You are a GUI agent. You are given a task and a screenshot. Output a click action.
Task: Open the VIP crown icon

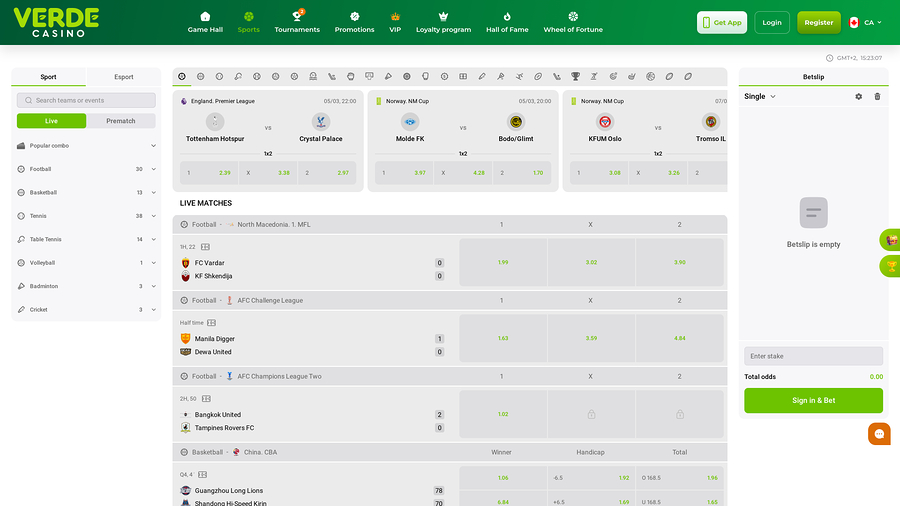395,17
